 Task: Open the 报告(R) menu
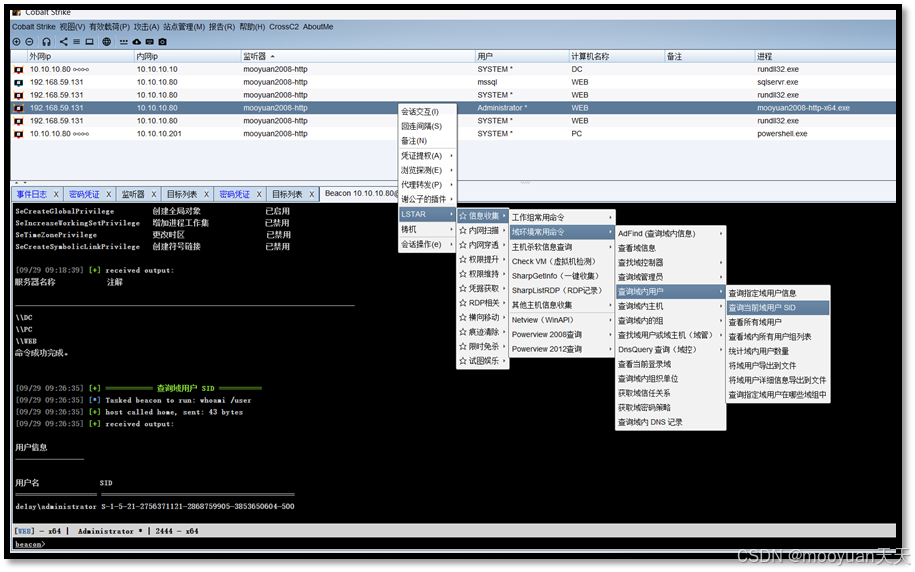222,27
